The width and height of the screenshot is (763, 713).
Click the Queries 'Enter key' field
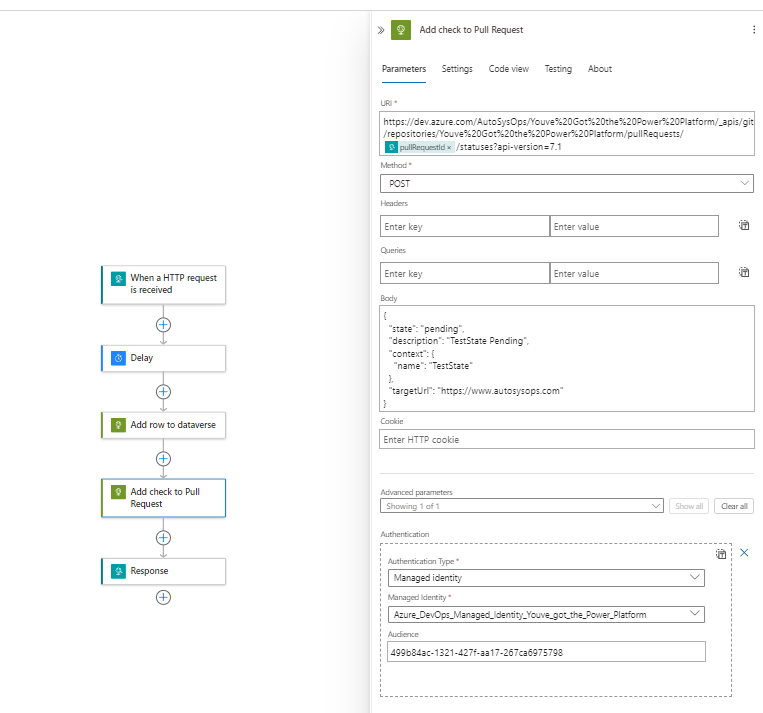pos(465,274)
